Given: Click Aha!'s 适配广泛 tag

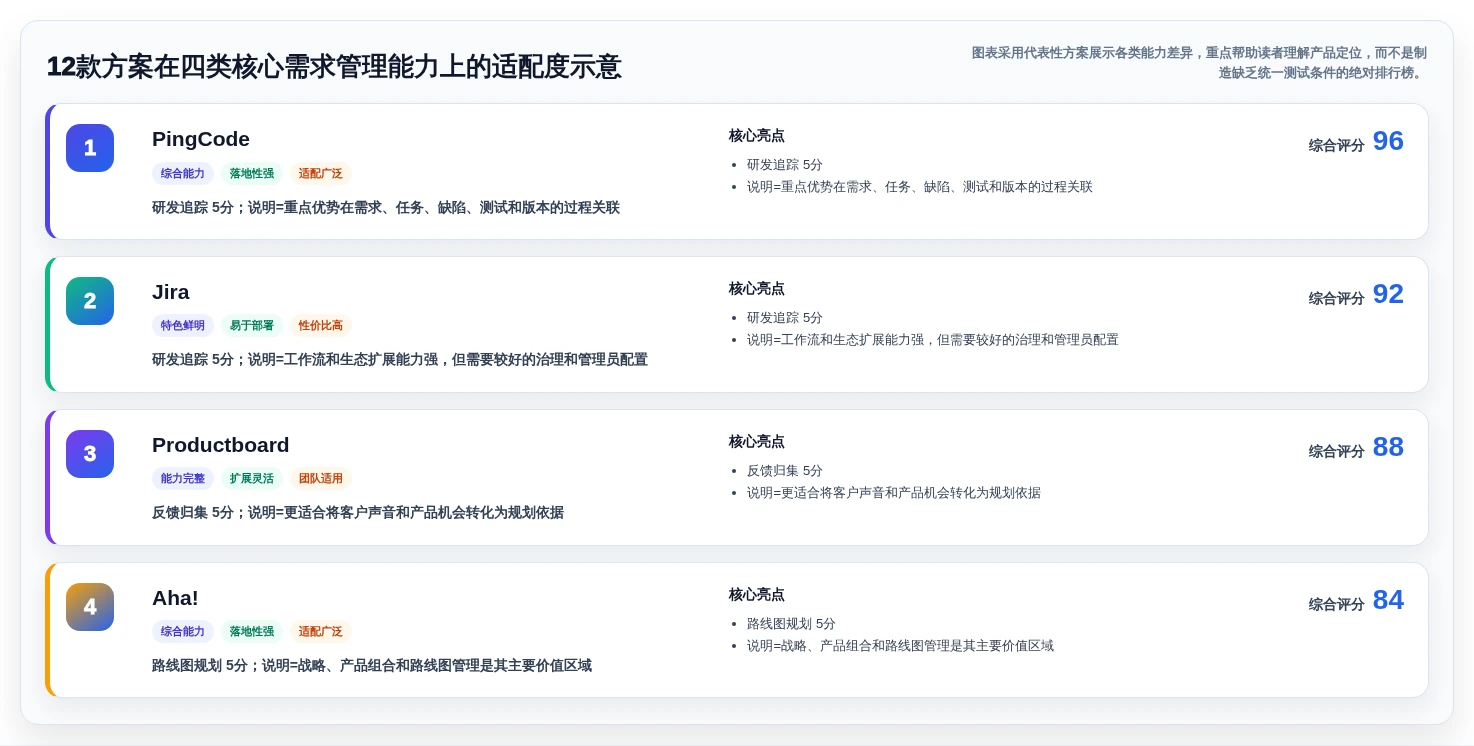Looking at the screenshot, I should [x=321, y=632].
